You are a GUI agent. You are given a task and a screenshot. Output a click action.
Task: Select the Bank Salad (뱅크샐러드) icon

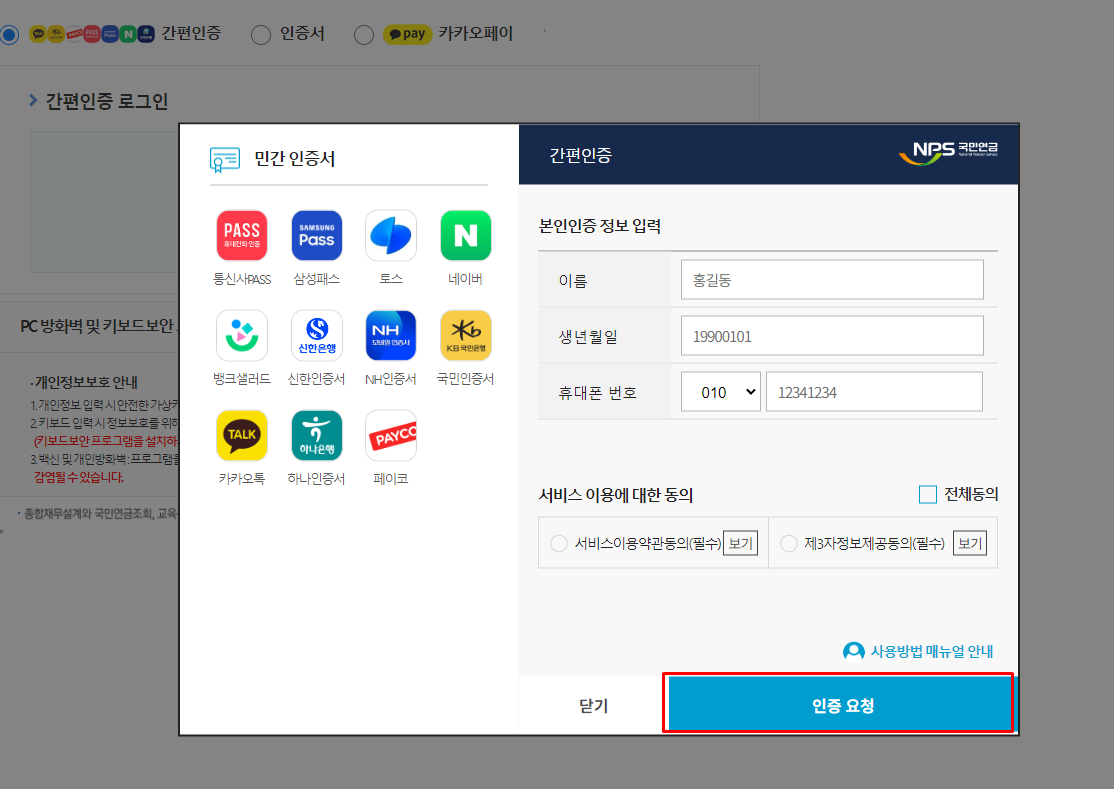(x=242, y=335)
